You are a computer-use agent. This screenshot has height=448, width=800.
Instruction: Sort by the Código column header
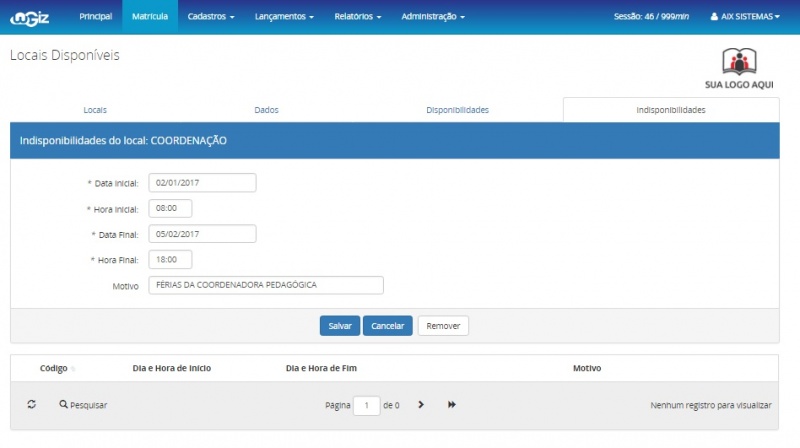tap(54, 368)
